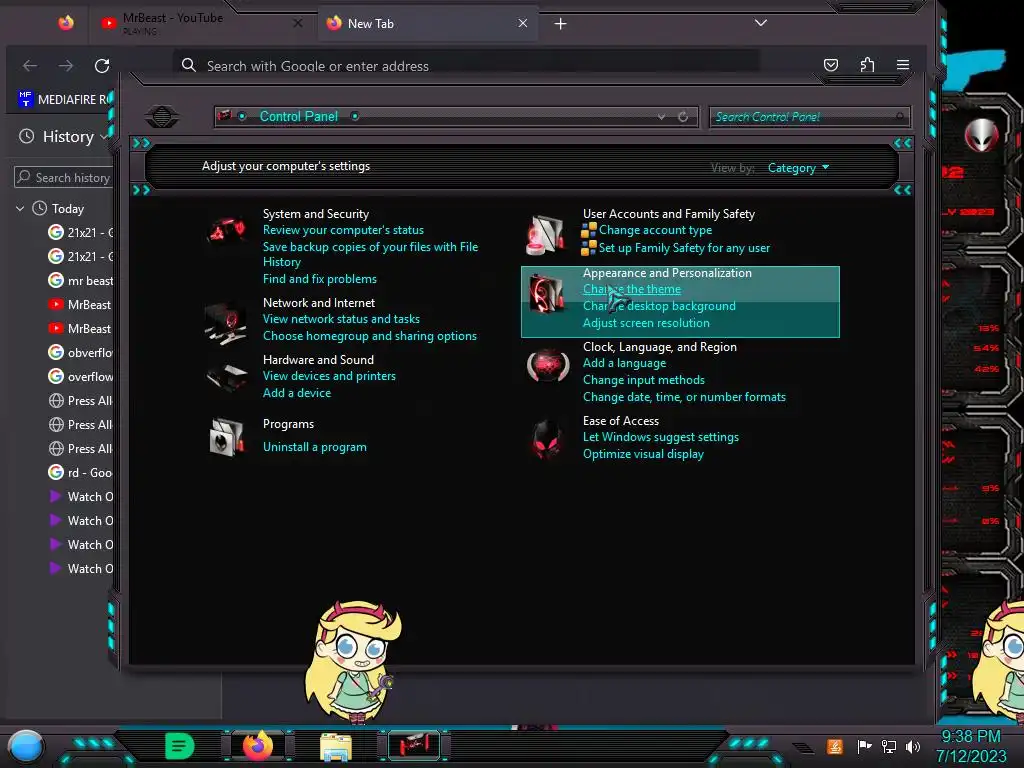This screenshot has width=1024, height=768.
Task: Click the taskbar clock showing 9:38 PM
Action: [971, 746]
